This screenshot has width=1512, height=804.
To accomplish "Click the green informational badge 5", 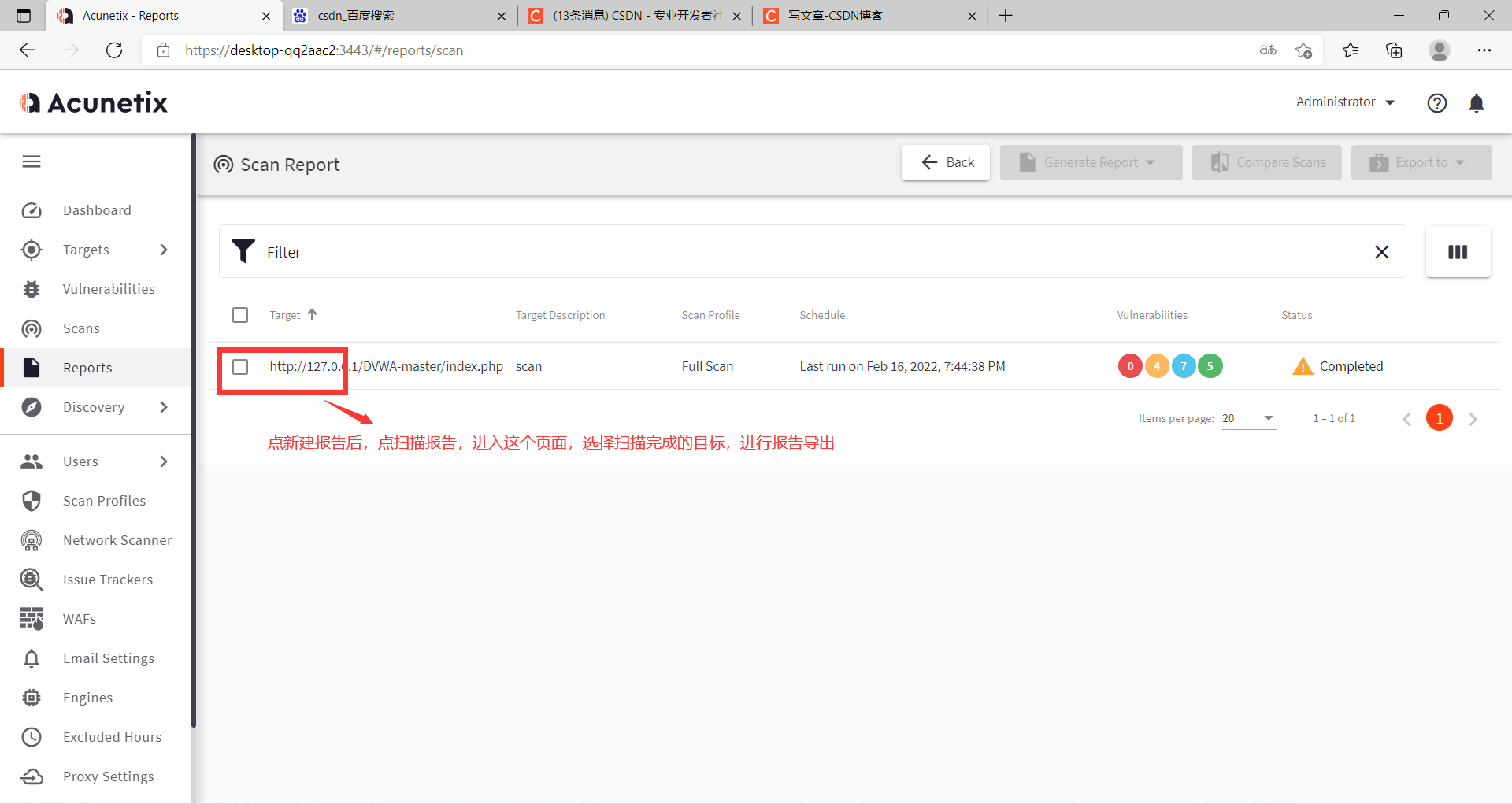I will pos(1210,366).
